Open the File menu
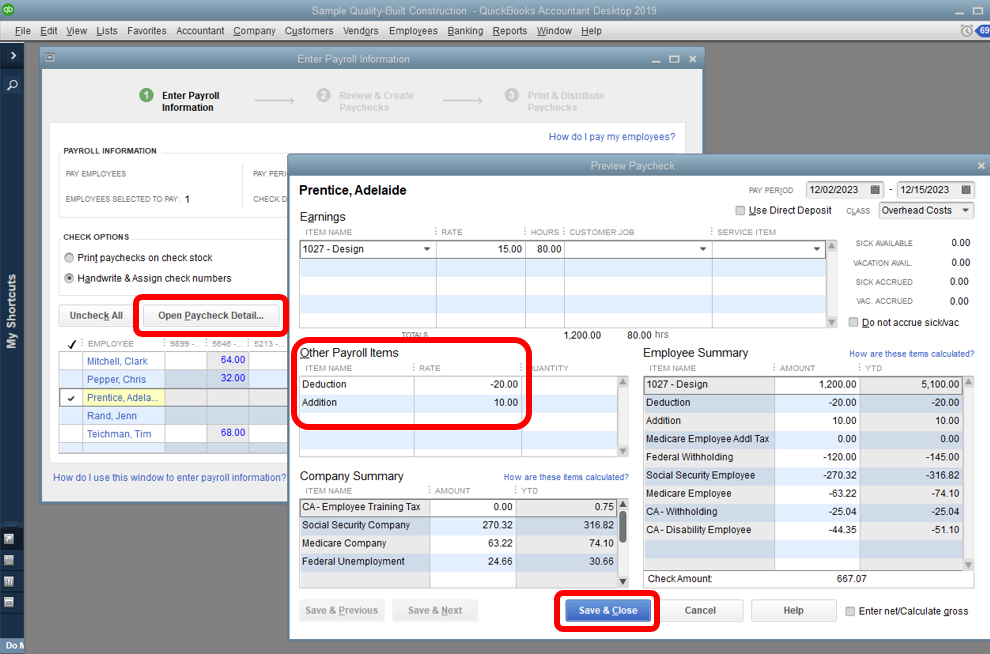 (23, 30)
